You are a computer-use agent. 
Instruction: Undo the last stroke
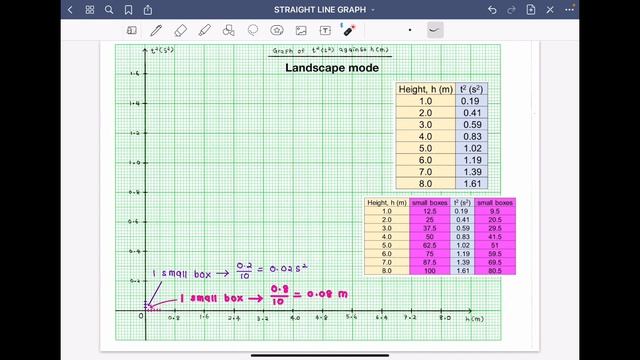click(492, 9)
